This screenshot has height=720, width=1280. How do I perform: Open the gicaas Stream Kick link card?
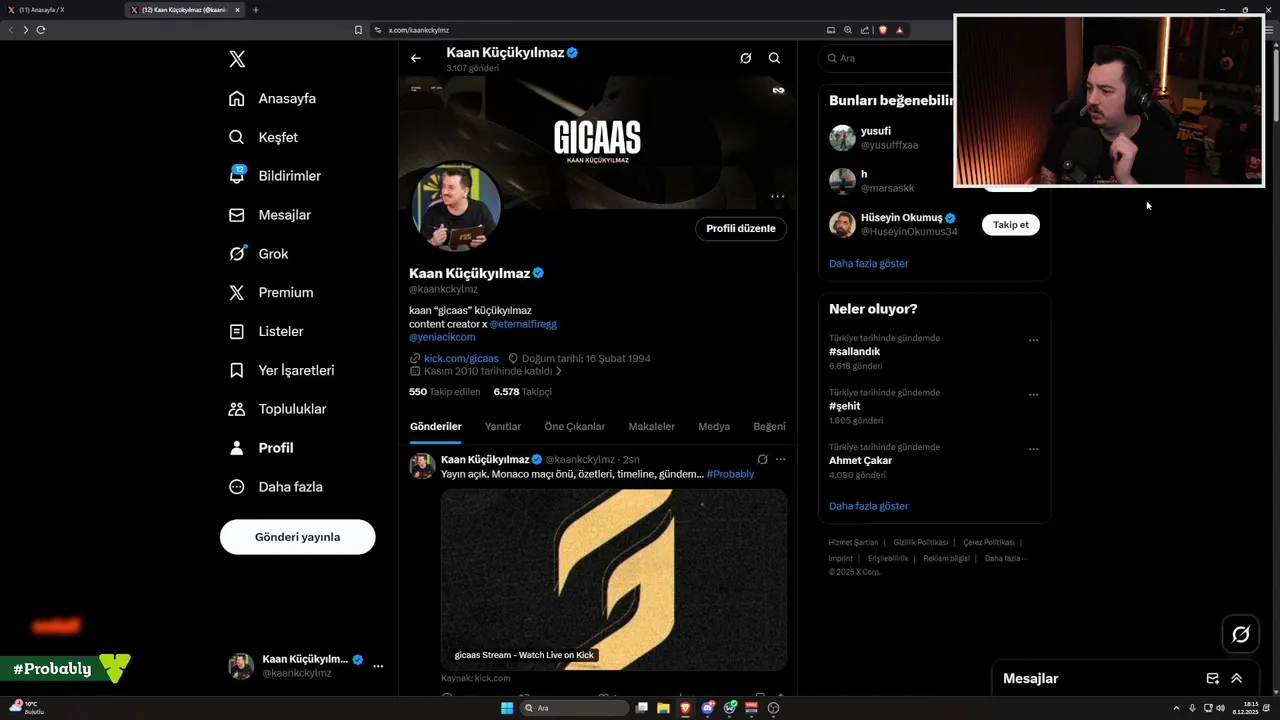tap(614, 580)
